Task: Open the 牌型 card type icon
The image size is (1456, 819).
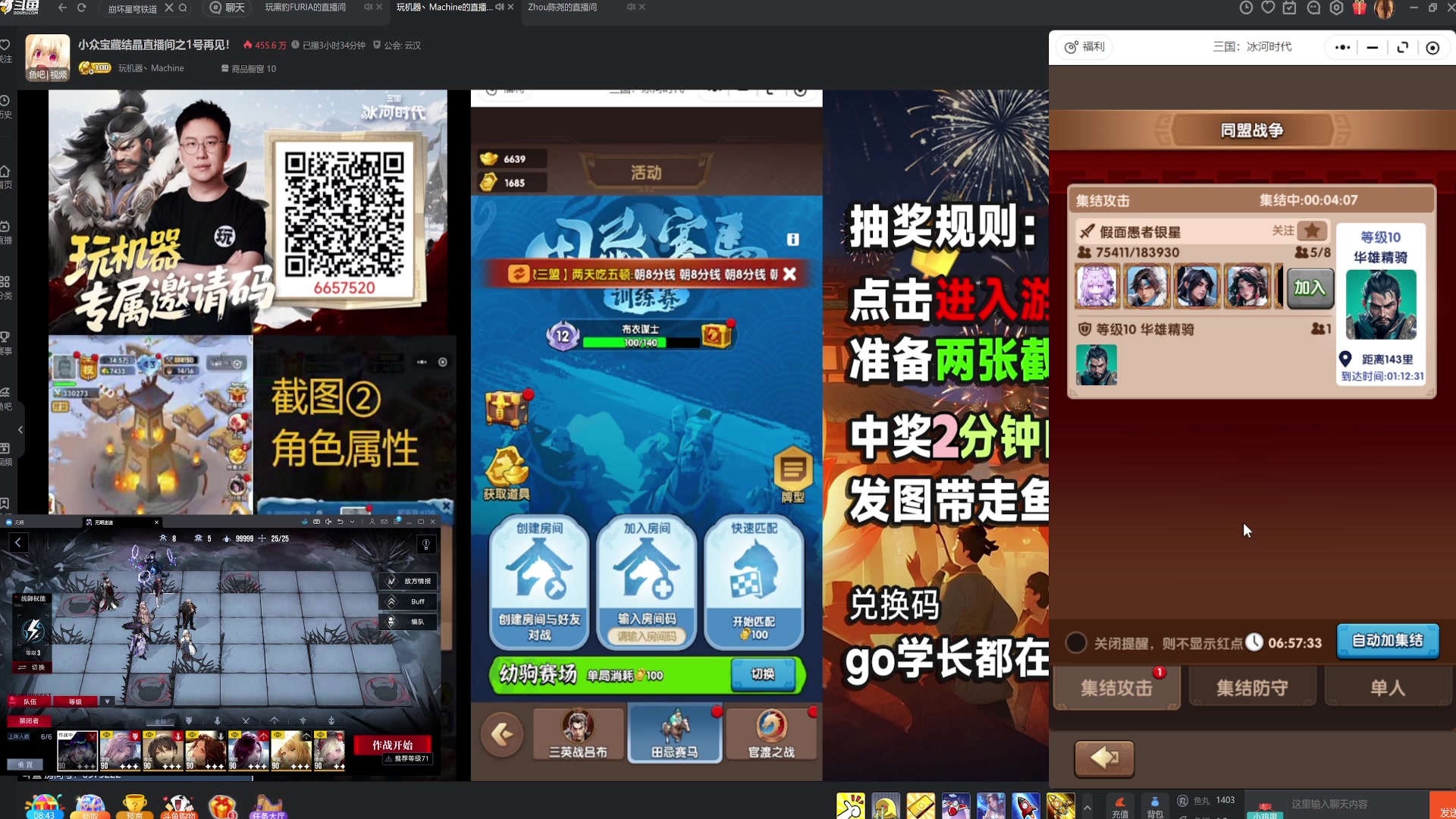Action: 792,475
